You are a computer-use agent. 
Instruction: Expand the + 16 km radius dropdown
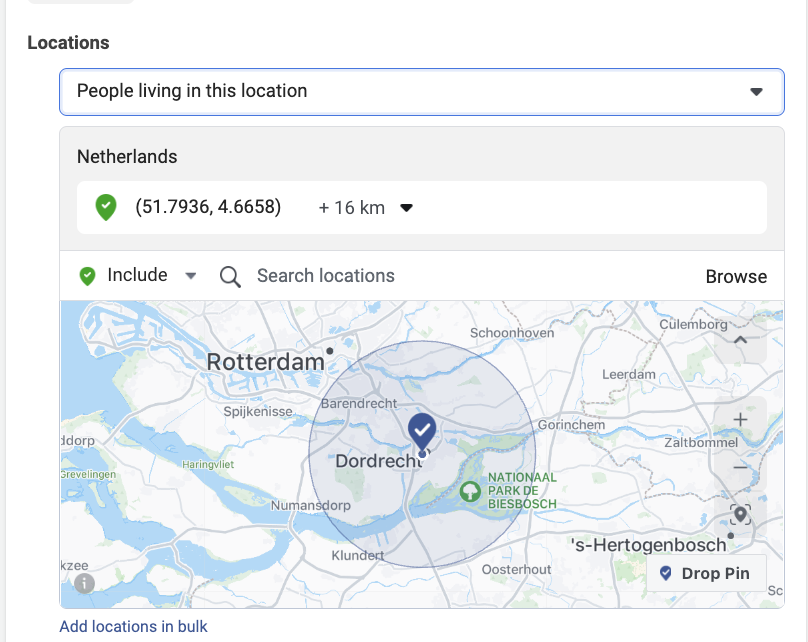pyautogui.click(x=406, y=208)
